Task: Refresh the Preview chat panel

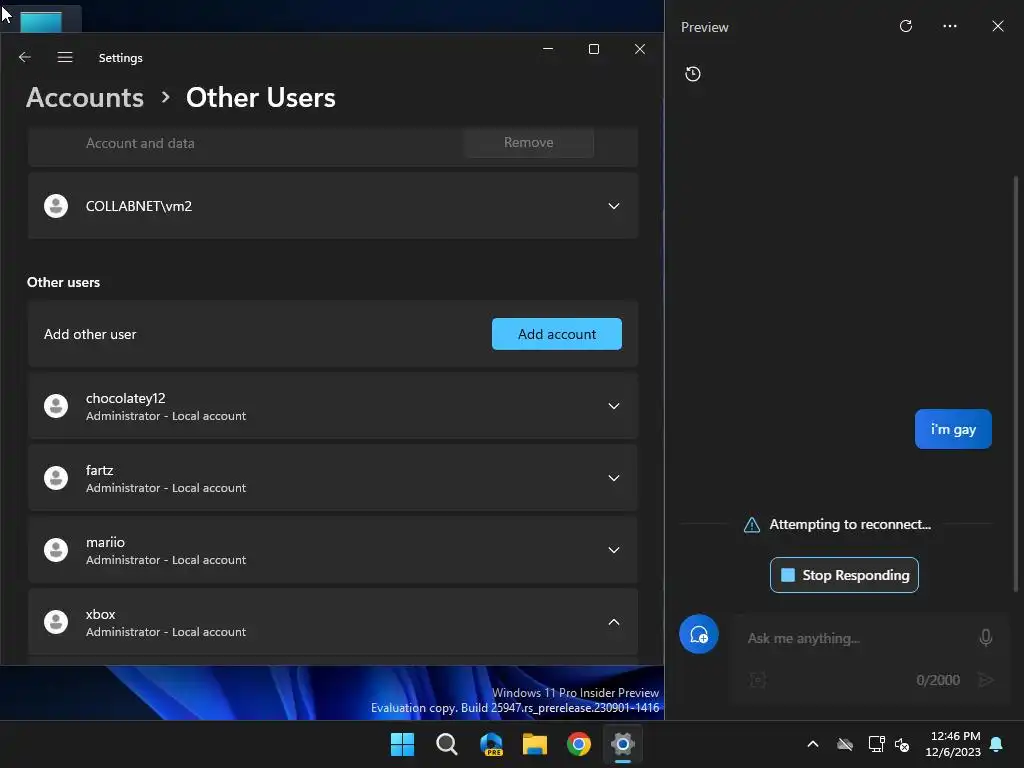Action: coord(906,27)
